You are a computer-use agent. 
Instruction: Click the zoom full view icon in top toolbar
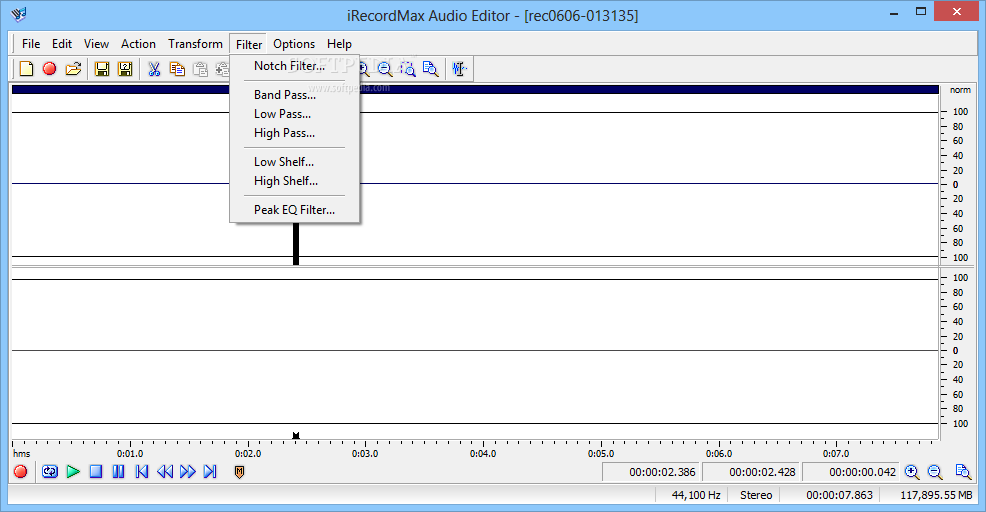pos(431,69)
